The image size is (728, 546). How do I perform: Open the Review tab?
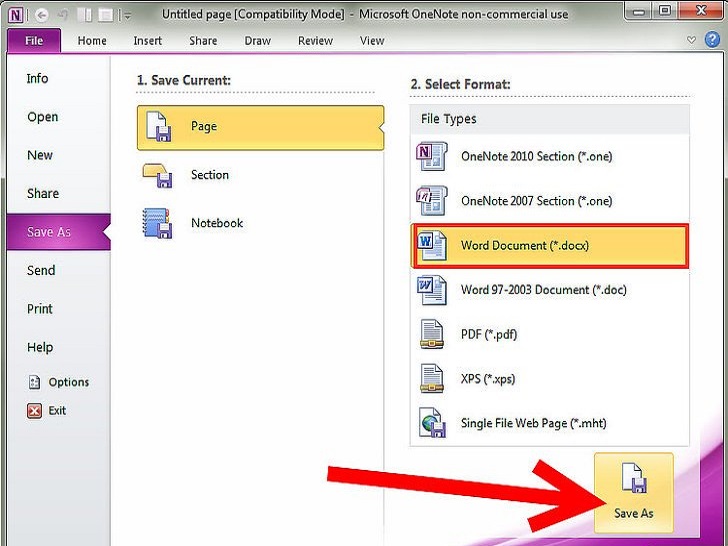[x=315, y=41]
